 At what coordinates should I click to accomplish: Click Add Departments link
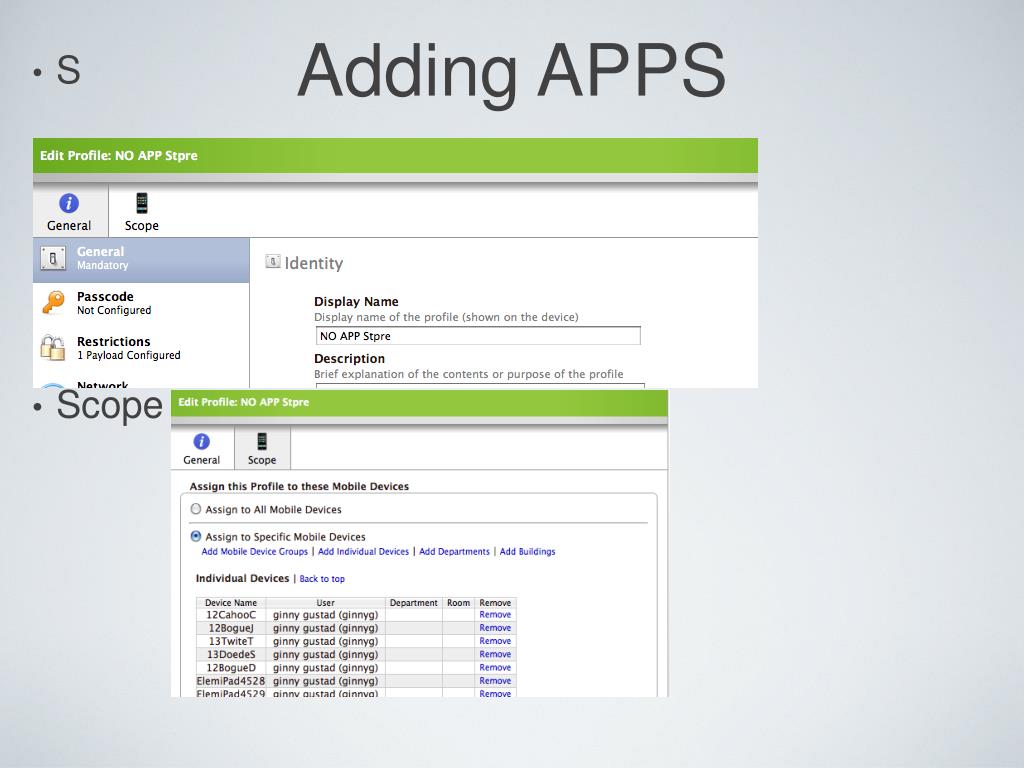pyautogui.click(x=454, y=551)
